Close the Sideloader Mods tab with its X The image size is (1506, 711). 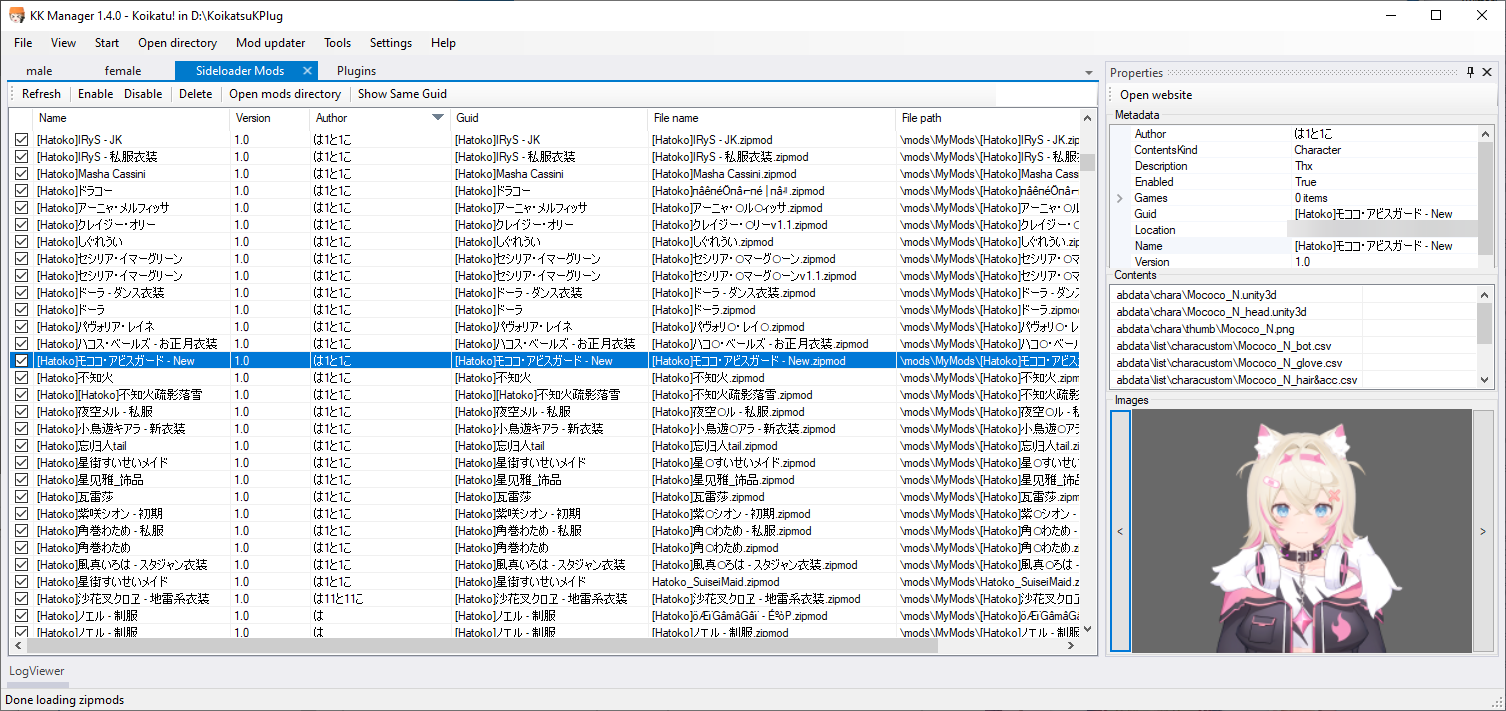click(307, 71)
